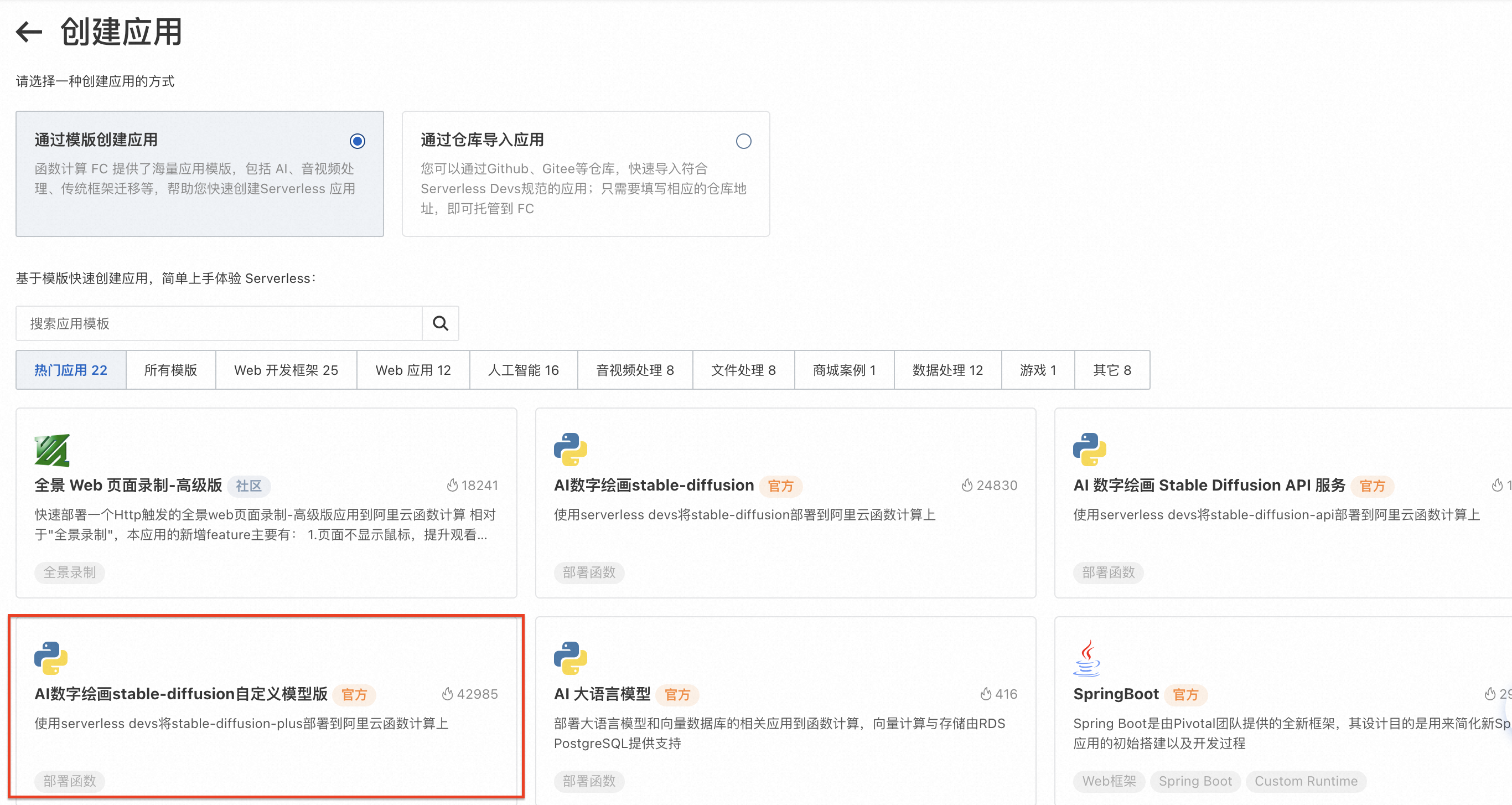
Task: Open AI数字绘画stable-diffusion自定义模型版 title
Action: (x=182, y=694)
